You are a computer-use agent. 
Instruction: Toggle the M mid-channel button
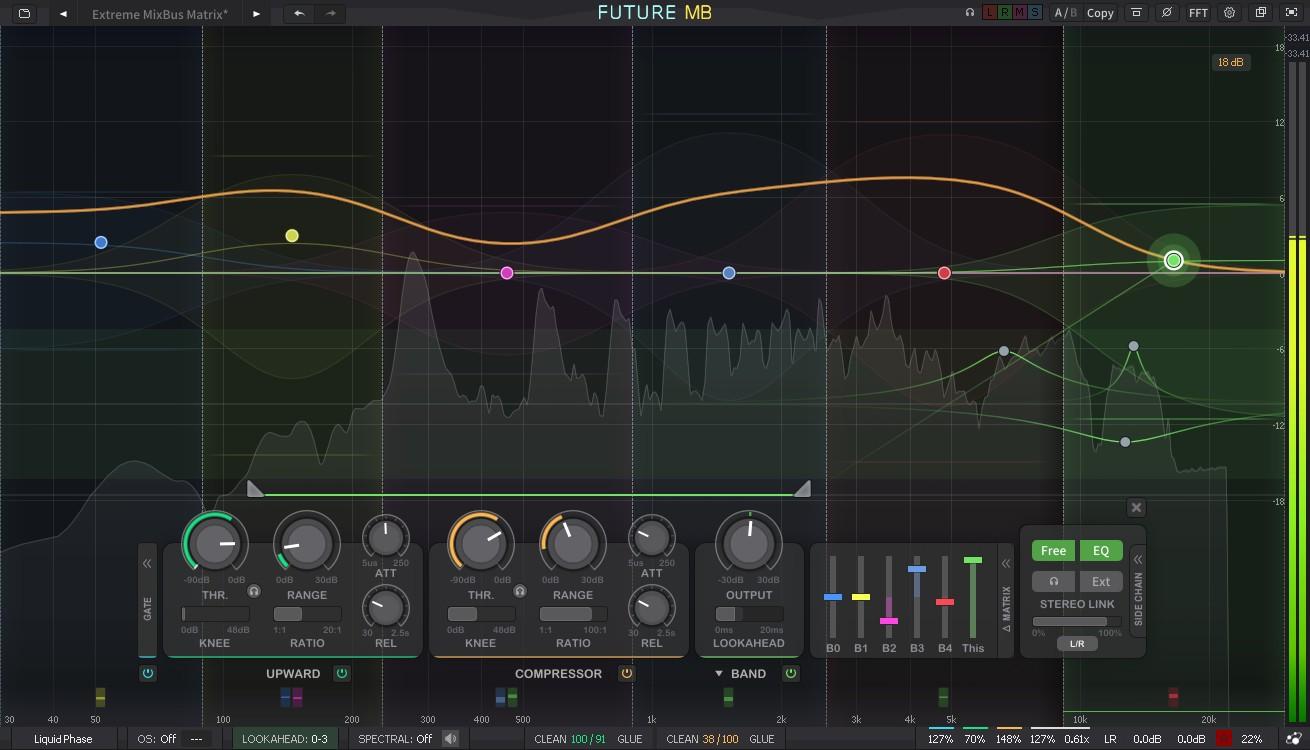[1019, 12]
